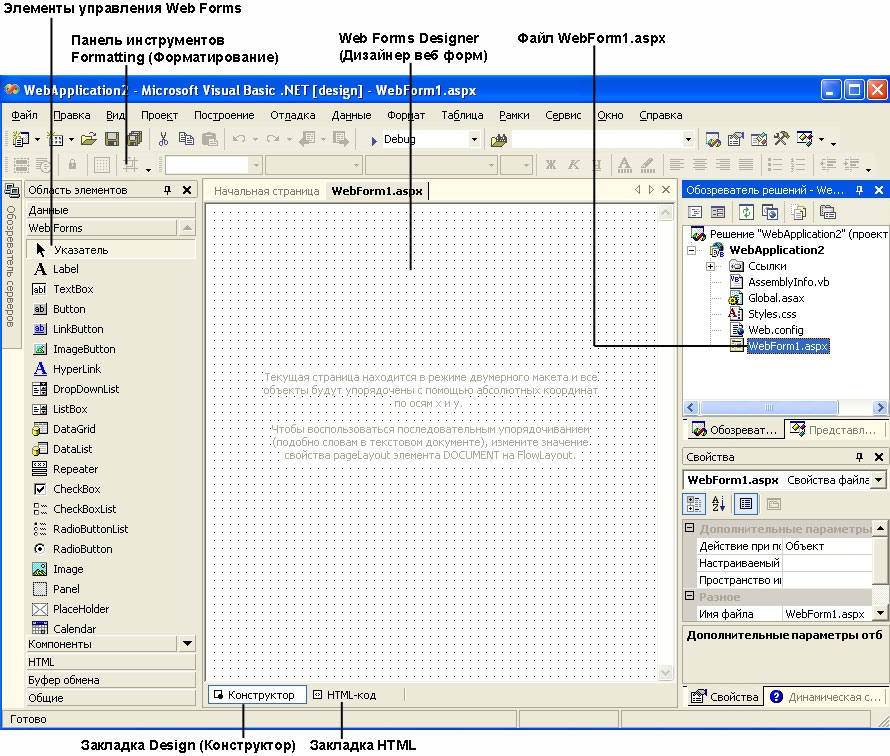Open the Общие toolbox section
The height and width of the screenshot is (756, 890).
tap(111, 698)
